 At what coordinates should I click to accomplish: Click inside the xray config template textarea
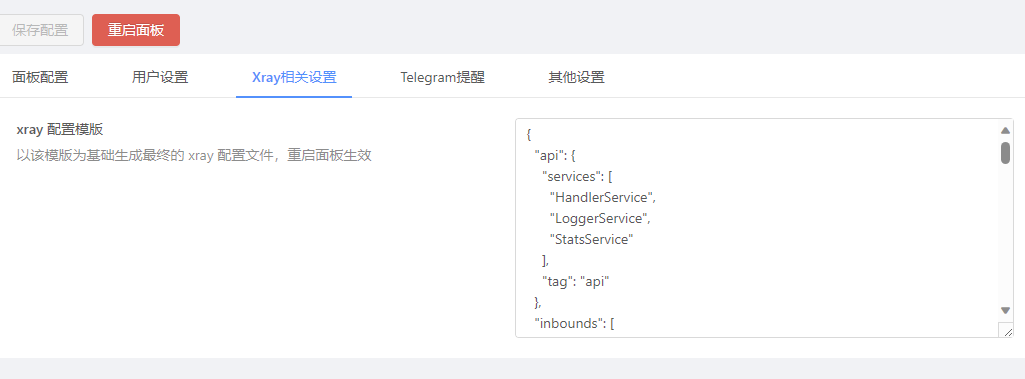(764, 228)
